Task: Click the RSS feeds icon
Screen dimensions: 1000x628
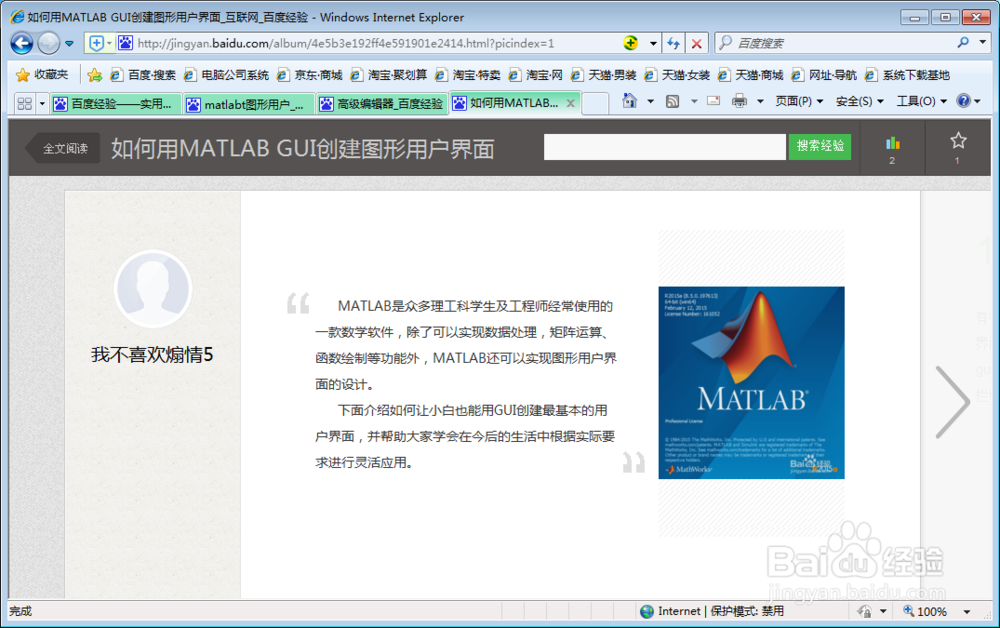Action: click(672, 101)
